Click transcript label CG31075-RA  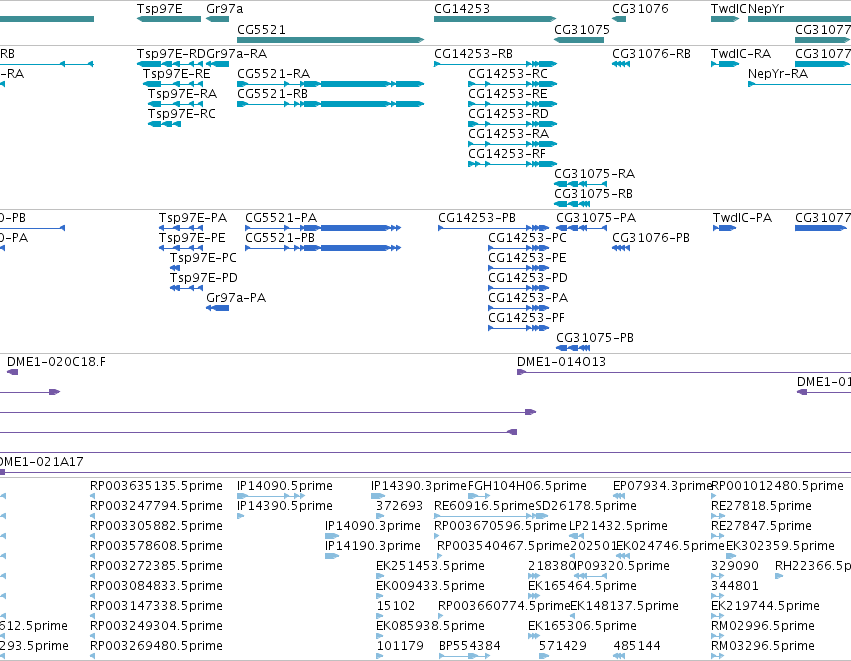[x=594, y=174]
